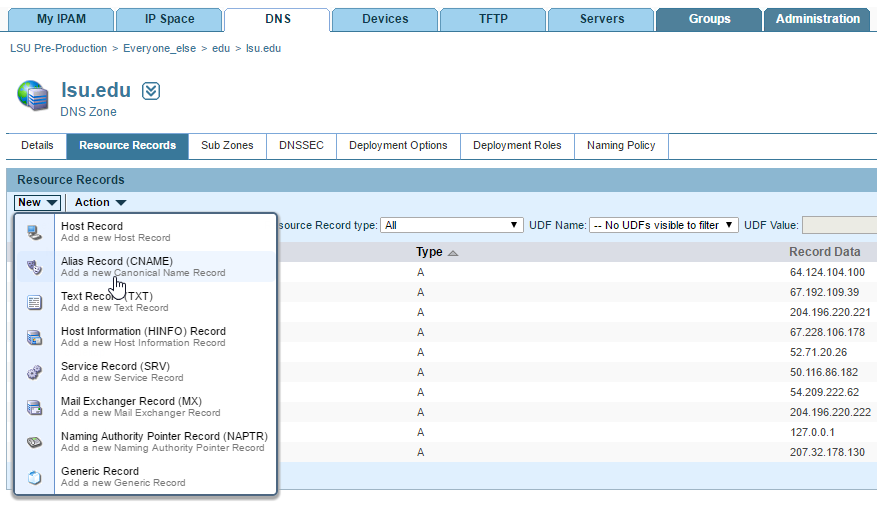Open the New records dropdown
877x509 pixels.
(37, 202)
